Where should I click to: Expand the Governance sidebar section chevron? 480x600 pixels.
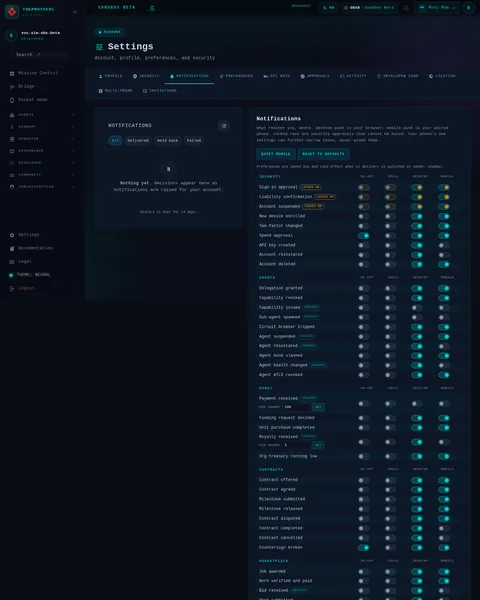(x=73, y=151)
